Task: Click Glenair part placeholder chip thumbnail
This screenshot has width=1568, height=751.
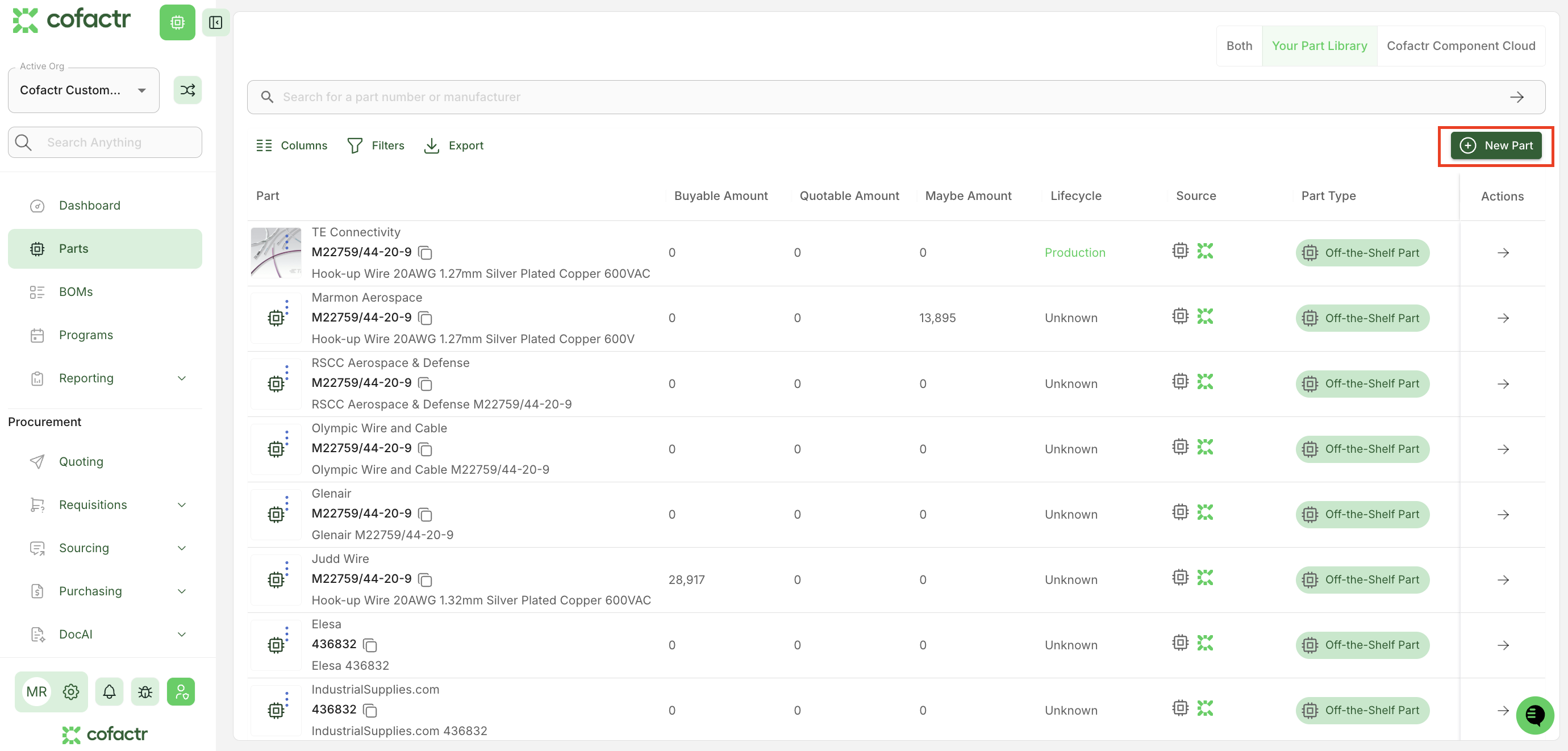Action: coord(276,514)
